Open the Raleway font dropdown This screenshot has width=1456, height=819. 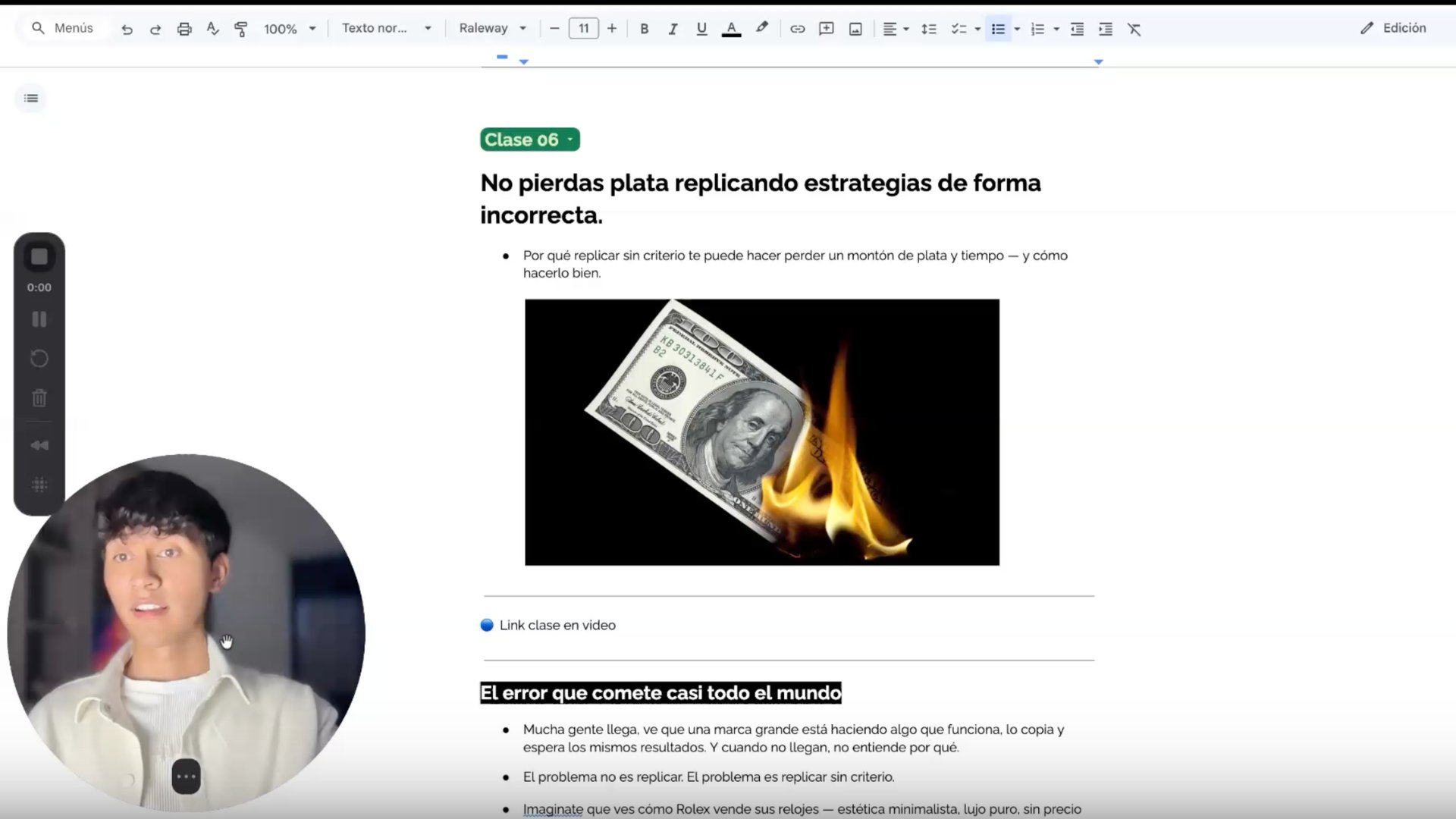(x=493, y=28)
